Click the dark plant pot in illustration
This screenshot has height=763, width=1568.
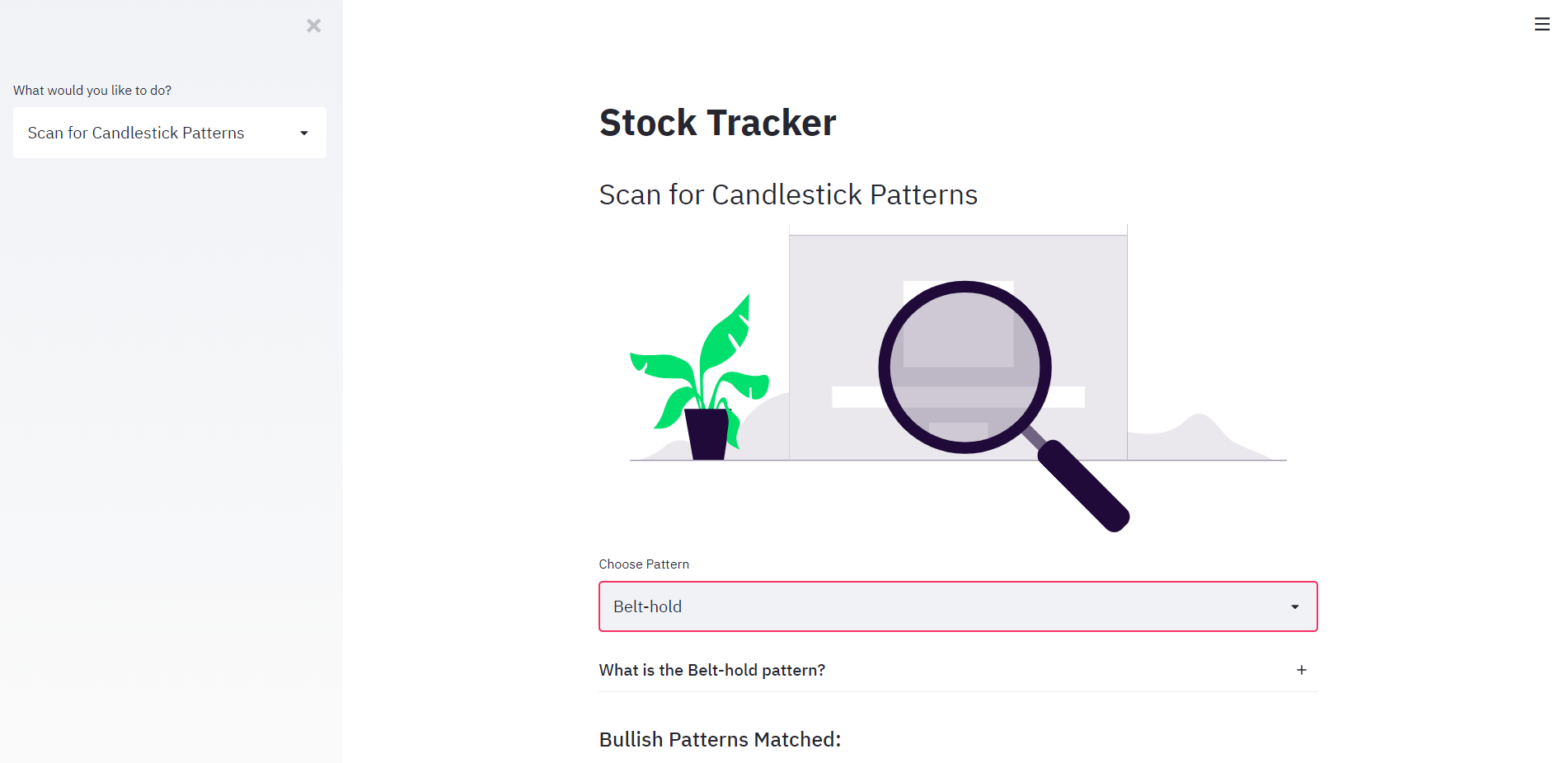(x=707, y=434)
